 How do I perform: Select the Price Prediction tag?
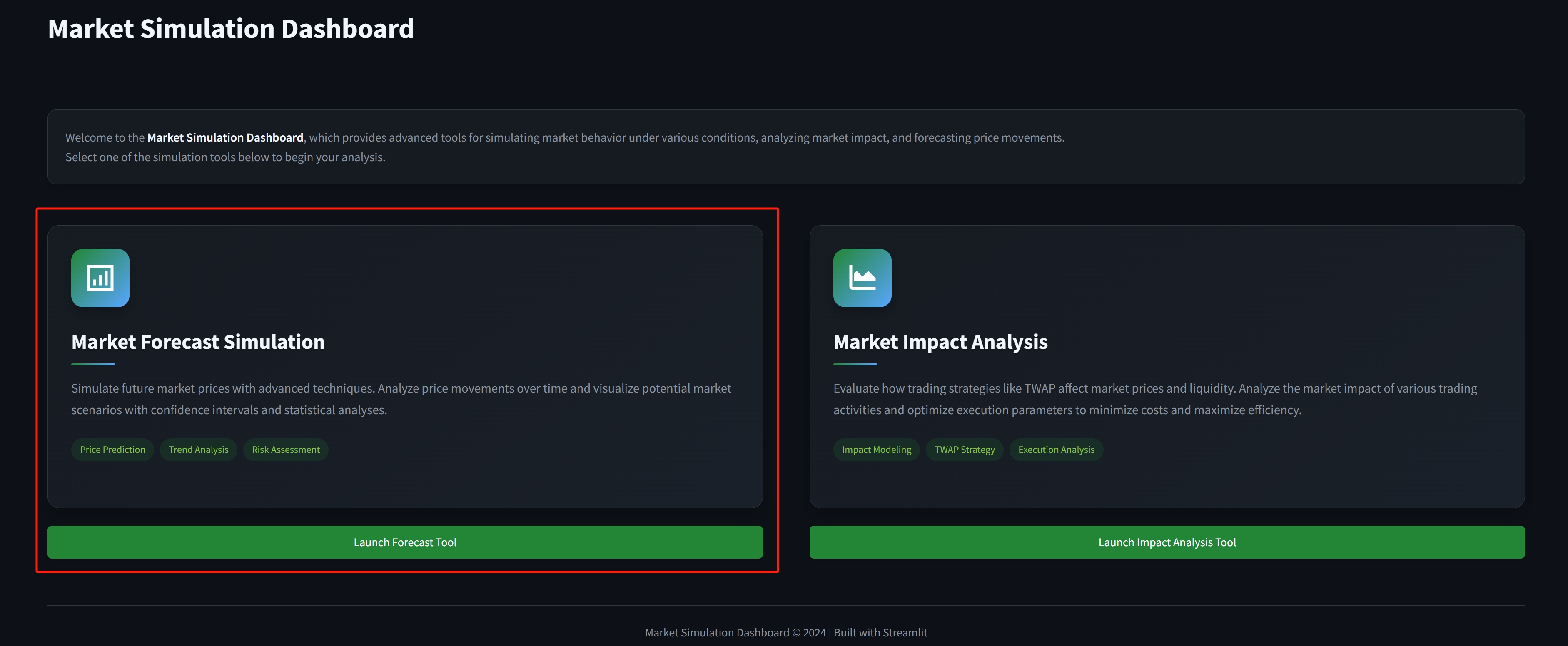pyautogui.click(x=112, y=450)
